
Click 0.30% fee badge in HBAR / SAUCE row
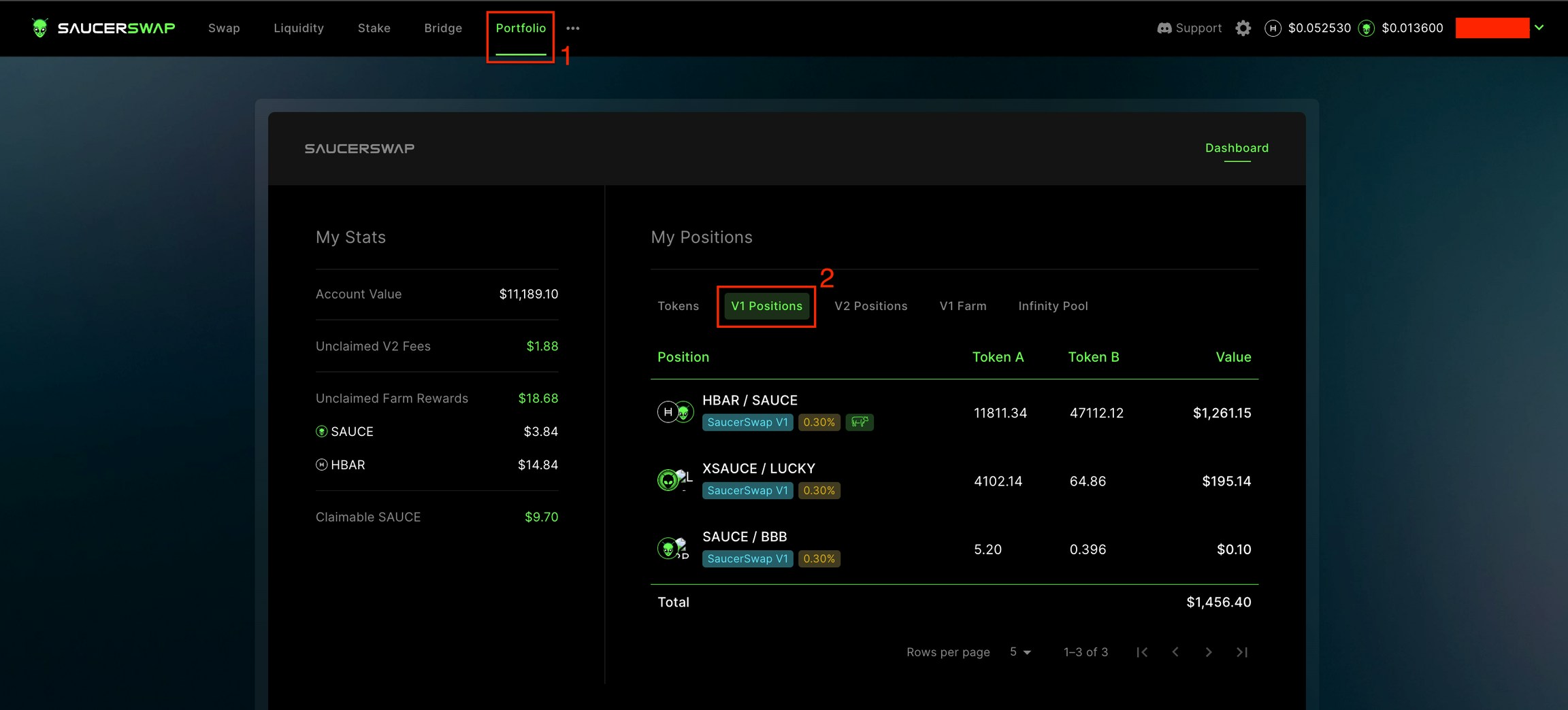point(819,422)
